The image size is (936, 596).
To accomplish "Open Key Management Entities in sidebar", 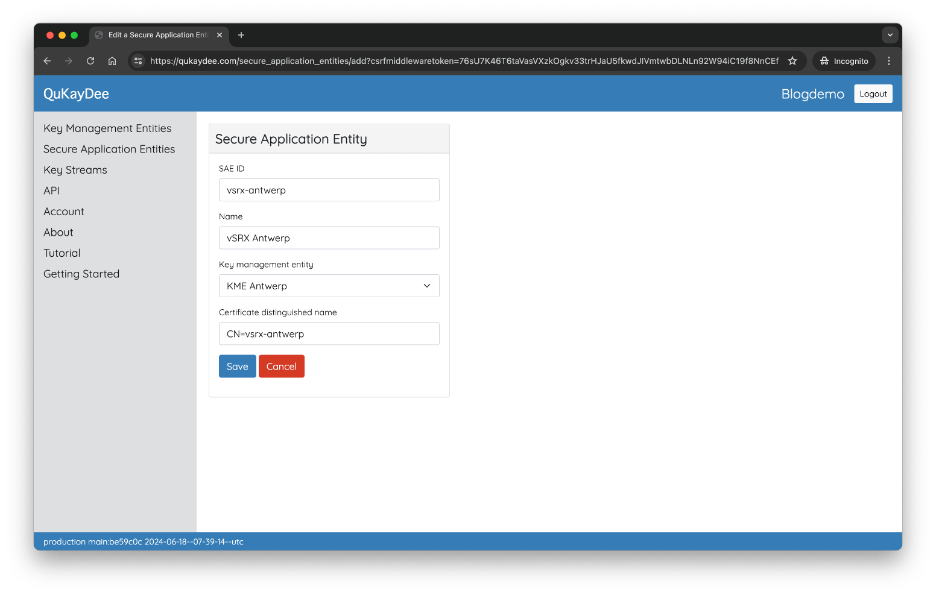I will pyautogui.click(x=107, y=128).
